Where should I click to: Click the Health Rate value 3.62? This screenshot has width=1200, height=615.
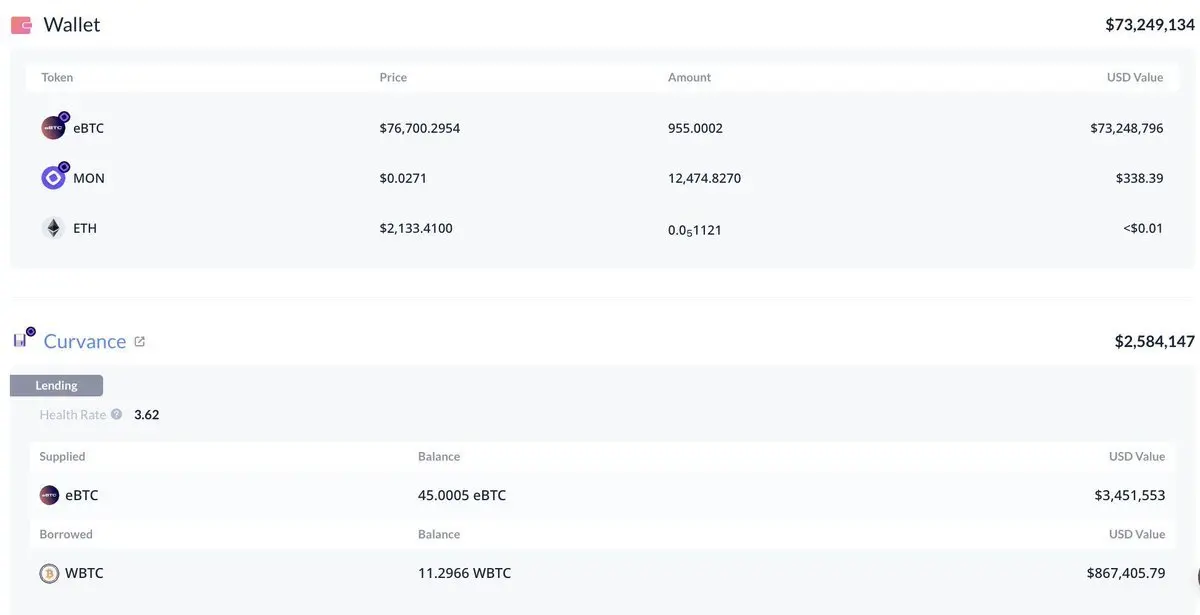click(x=146, y=414)
